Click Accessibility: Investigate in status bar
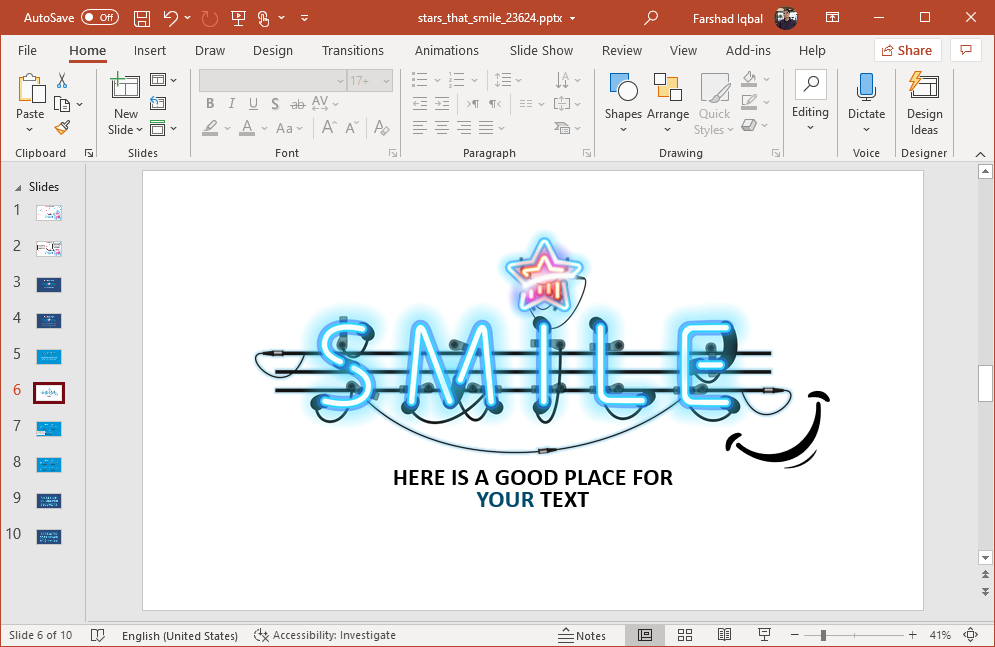This screenshot has height=647, width=995. pyautogui.click(x=325, y=635)
